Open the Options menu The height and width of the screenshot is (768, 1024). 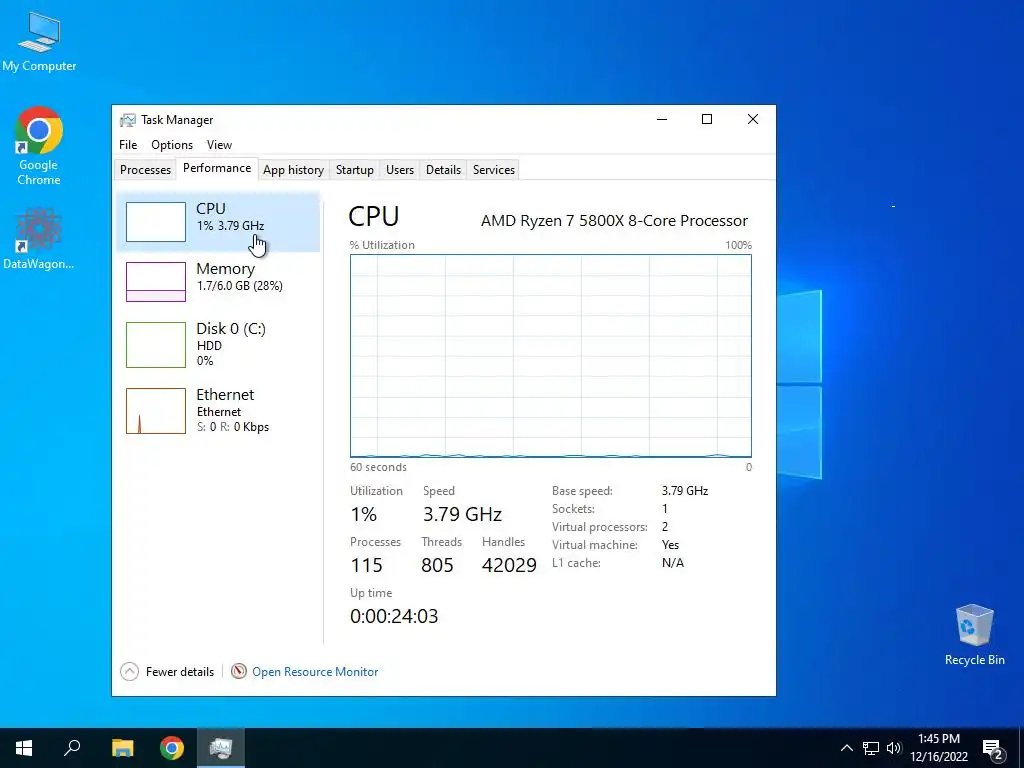click(172, 145)
